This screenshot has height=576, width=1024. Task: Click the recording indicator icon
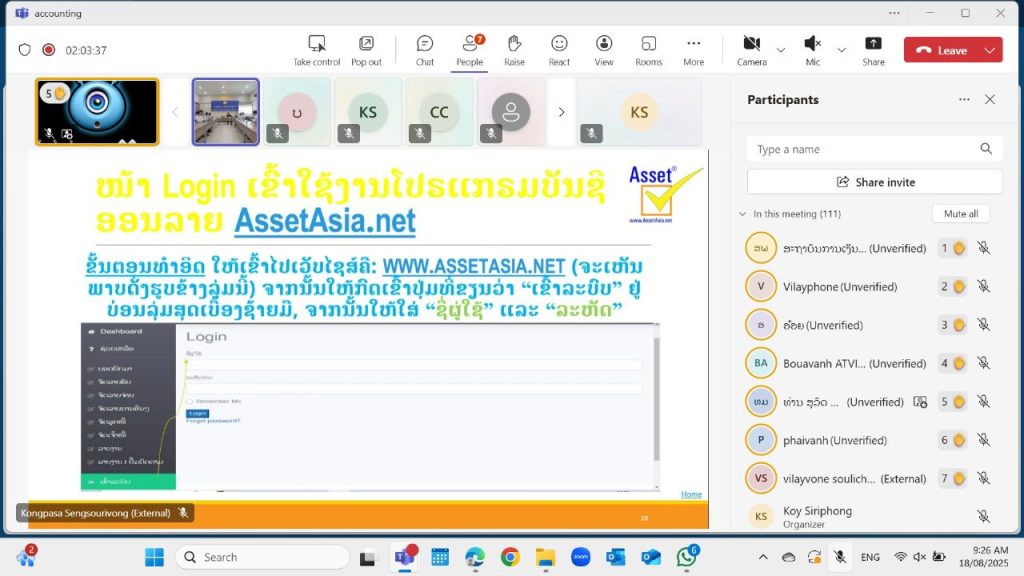click(48, 50)
